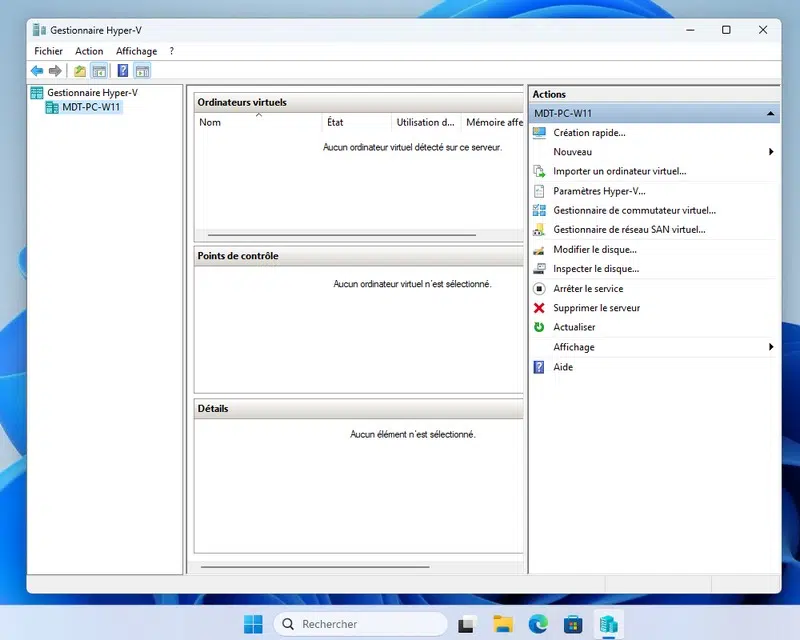This screenshot has height=640, width=800.
Task: Click the red Supprimer le serveur icon
Action: 540,308
